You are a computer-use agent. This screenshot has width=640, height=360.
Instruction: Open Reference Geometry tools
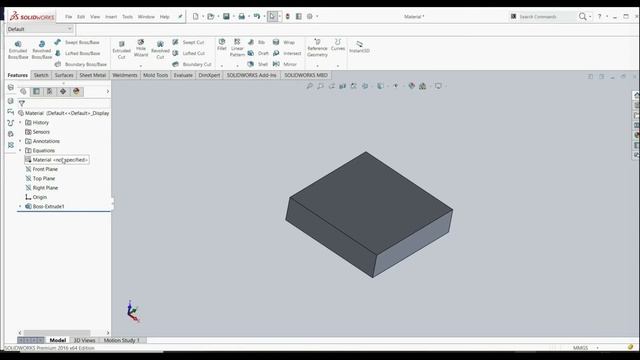point(317,48)
